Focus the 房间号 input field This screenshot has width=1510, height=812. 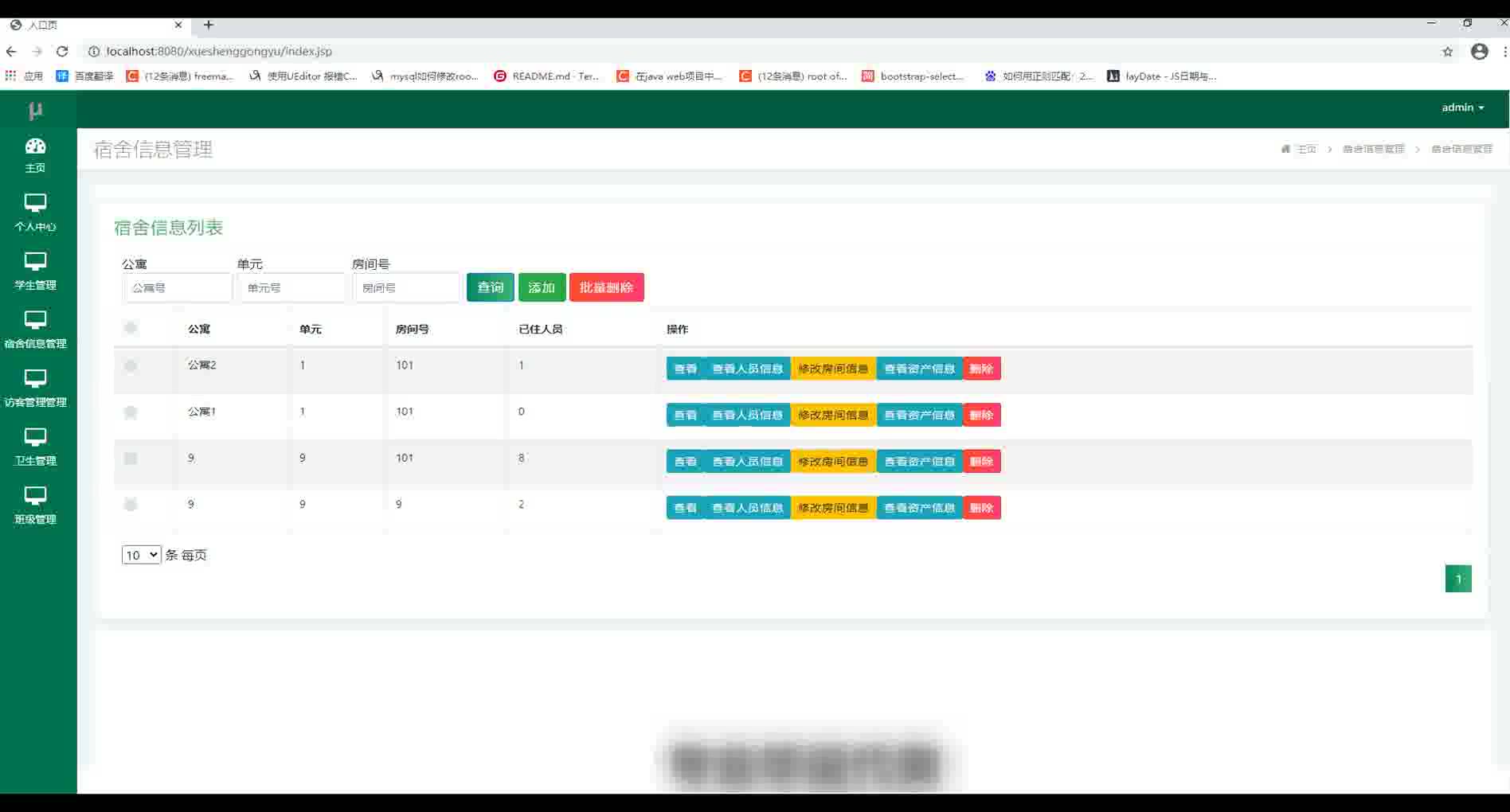(x=407, y=287)
